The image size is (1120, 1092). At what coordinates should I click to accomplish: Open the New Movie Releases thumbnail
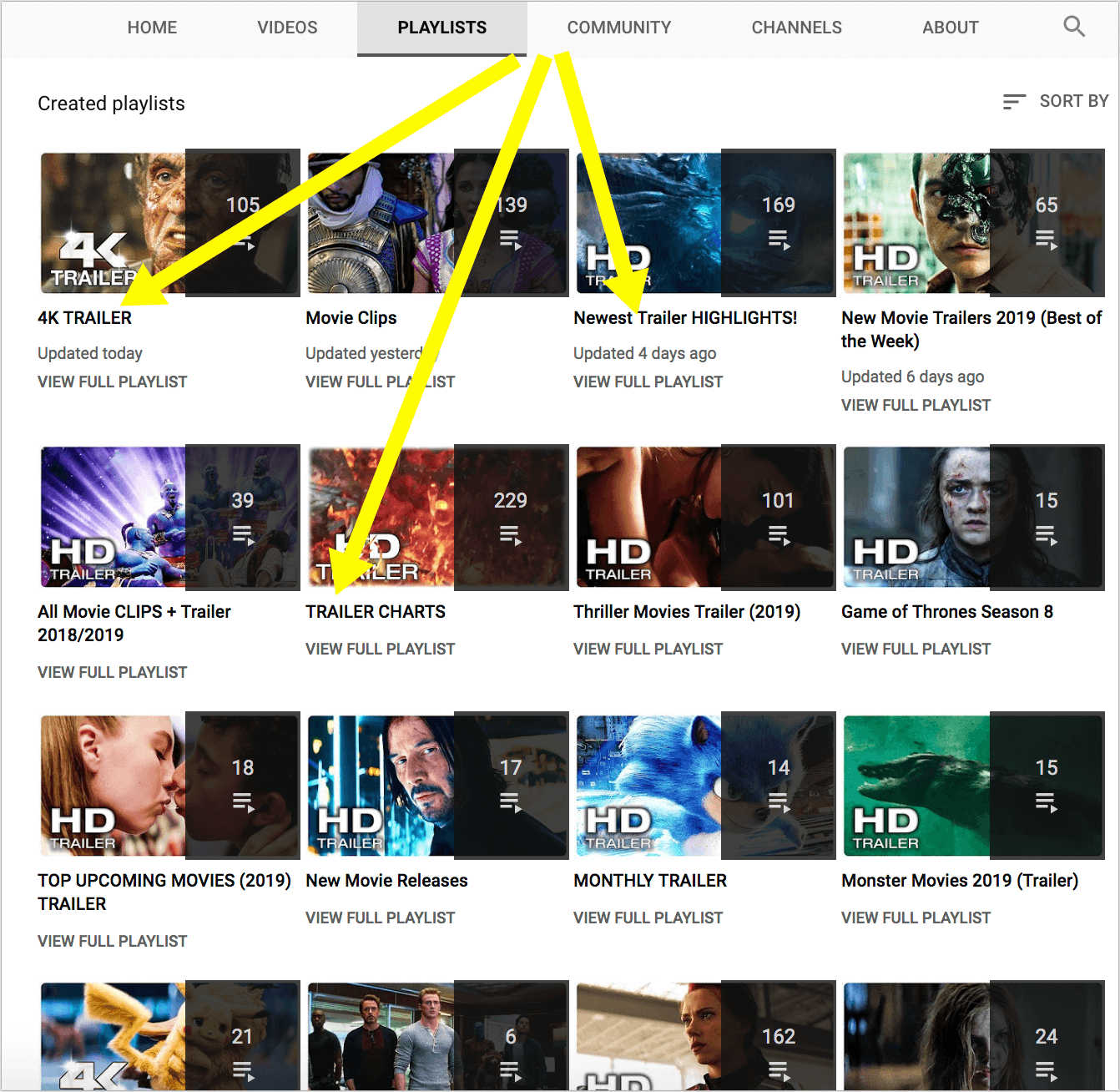tap(437, 786)
